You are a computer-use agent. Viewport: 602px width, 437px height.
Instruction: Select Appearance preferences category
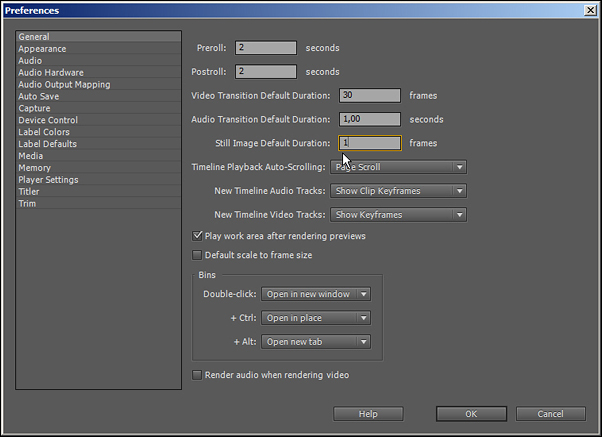[x=42, y=49]
